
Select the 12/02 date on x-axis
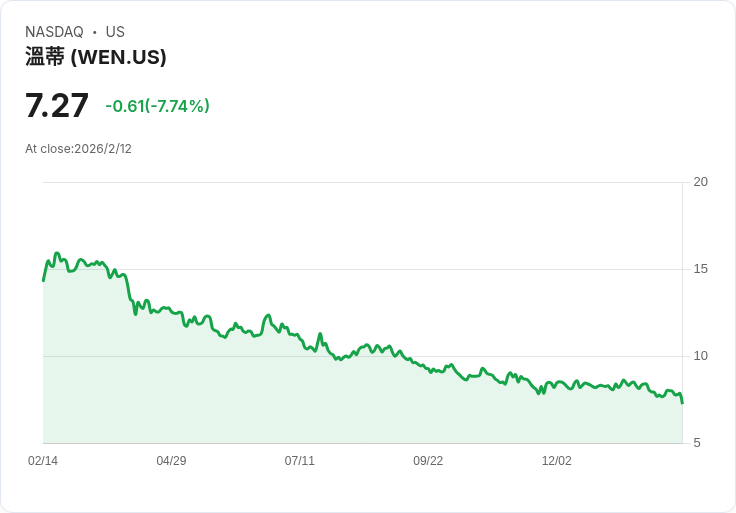click(x=557, y=461)
